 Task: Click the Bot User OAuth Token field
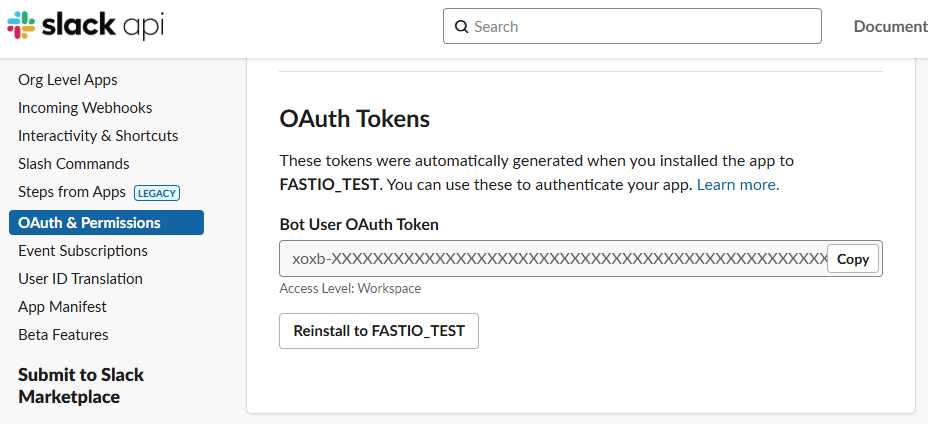coord(581,258)
